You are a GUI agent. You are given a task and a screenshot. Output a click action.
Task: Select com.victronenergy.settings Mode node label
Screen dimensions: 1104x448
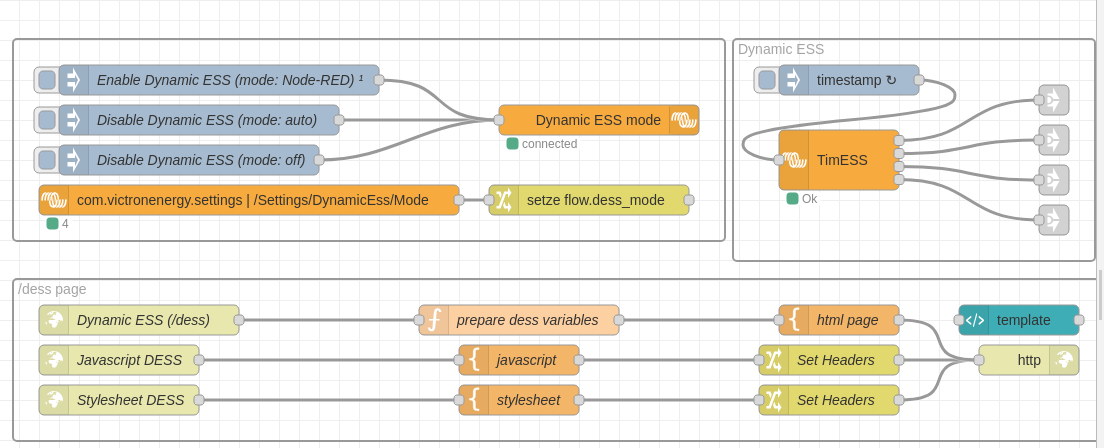[253, 200]
